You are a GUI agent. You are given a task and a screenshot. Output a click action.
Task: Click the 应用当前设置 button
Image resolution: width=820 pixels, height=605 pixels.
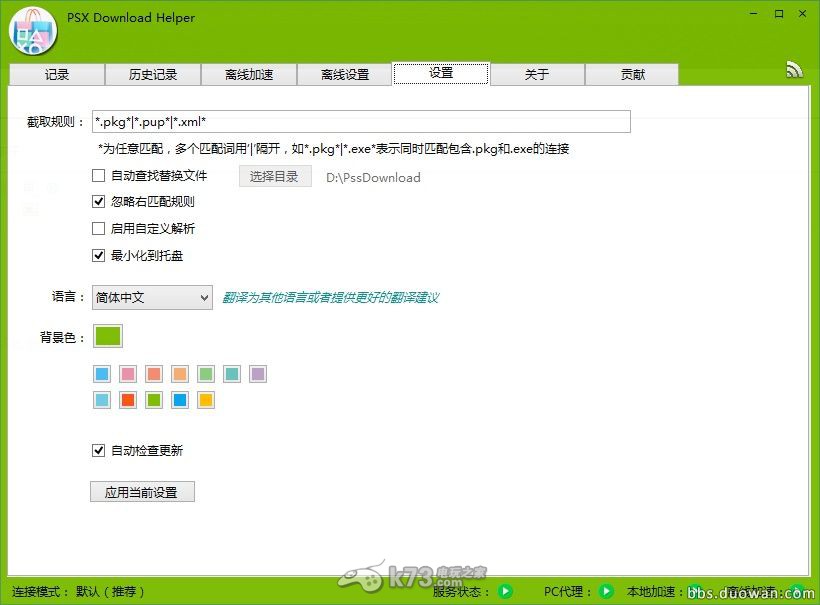pos(142,491)
